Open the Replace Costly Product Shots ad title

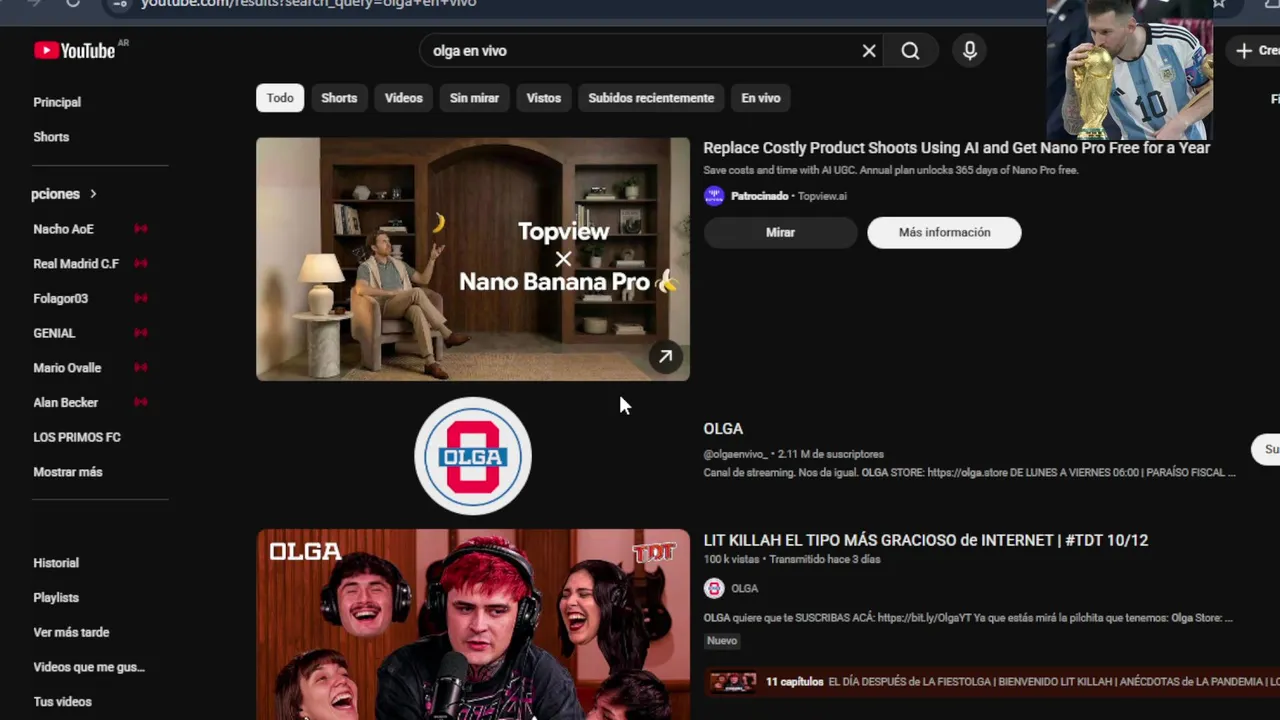click(x=956, y=148)
